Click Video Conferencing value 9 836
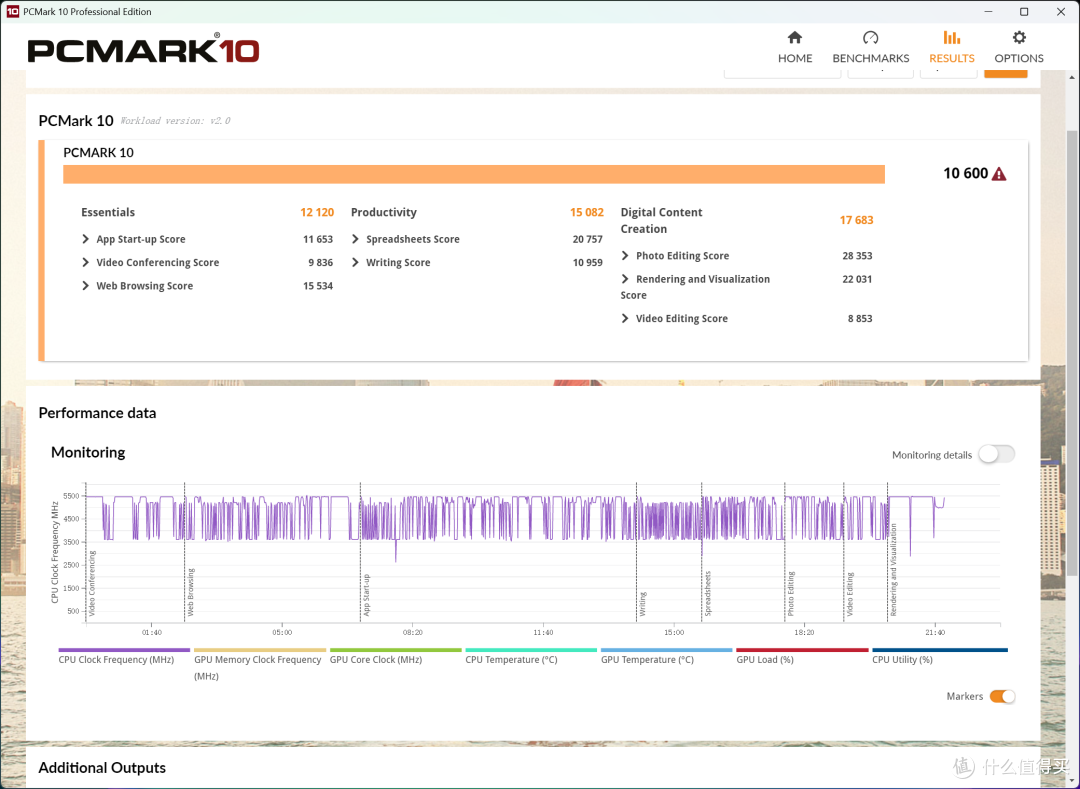The width and height of the screenshot is (1080, 789). click(x=321, y=262)
